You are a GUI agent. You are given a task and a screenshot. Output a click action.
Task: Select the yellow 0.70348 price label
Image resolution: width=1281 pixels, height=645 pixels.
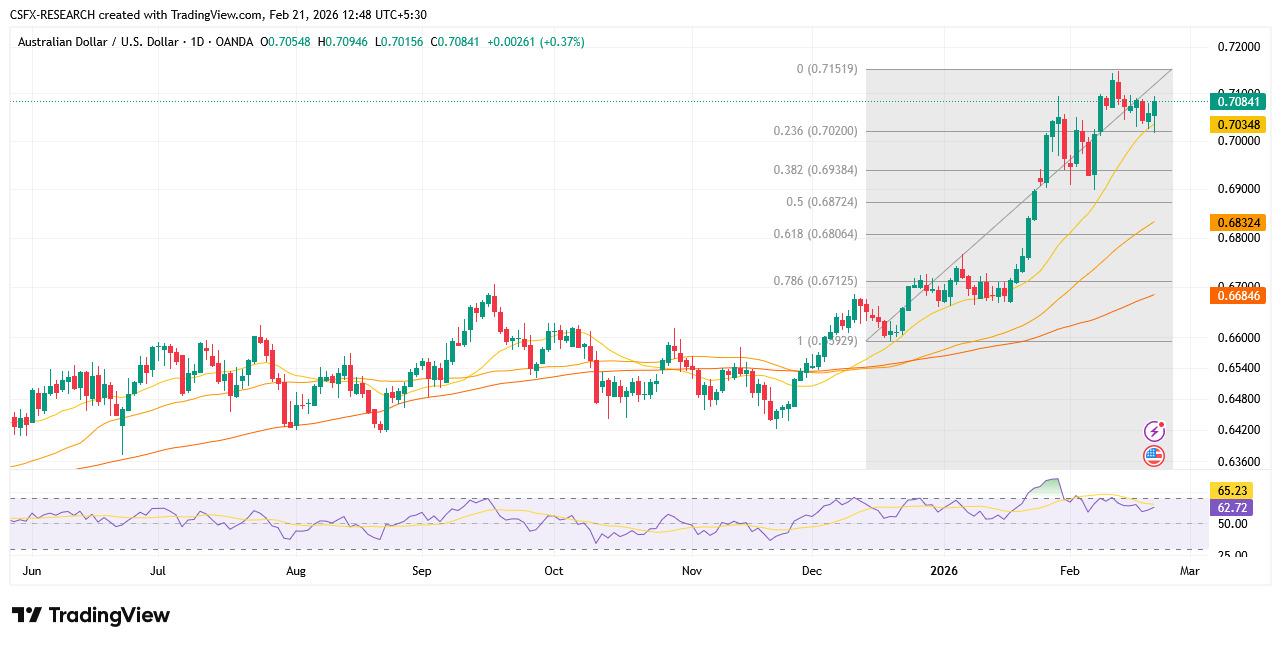pyautogui.click(x=1239, y=126)
